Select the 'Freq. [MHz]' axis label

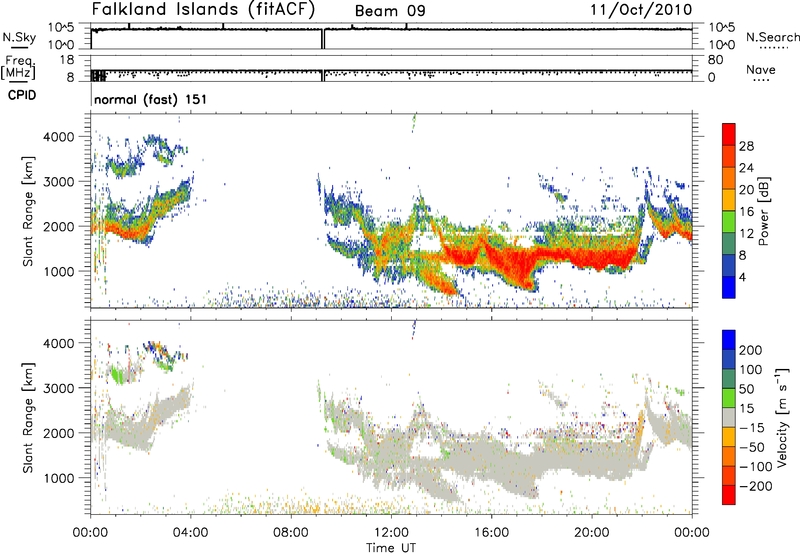tap(19, 67)
